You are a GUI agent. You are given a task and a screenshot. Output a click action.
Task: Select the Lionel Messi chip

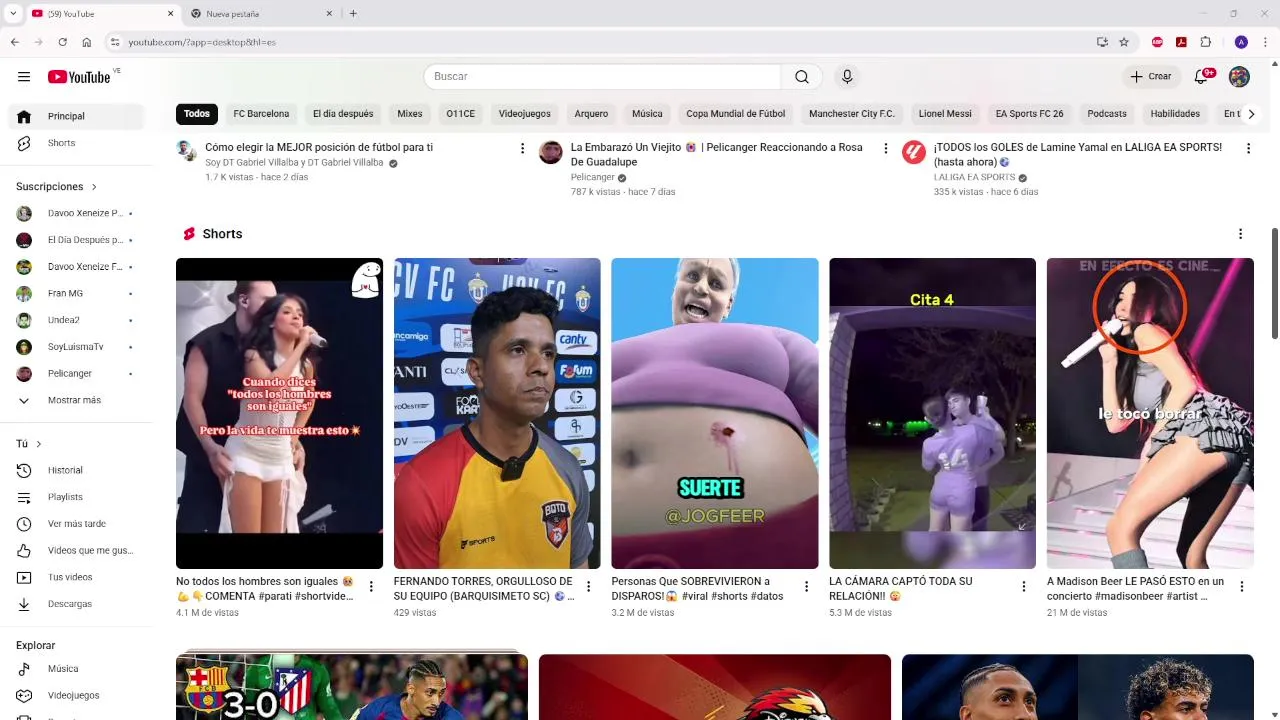(945, 114)
